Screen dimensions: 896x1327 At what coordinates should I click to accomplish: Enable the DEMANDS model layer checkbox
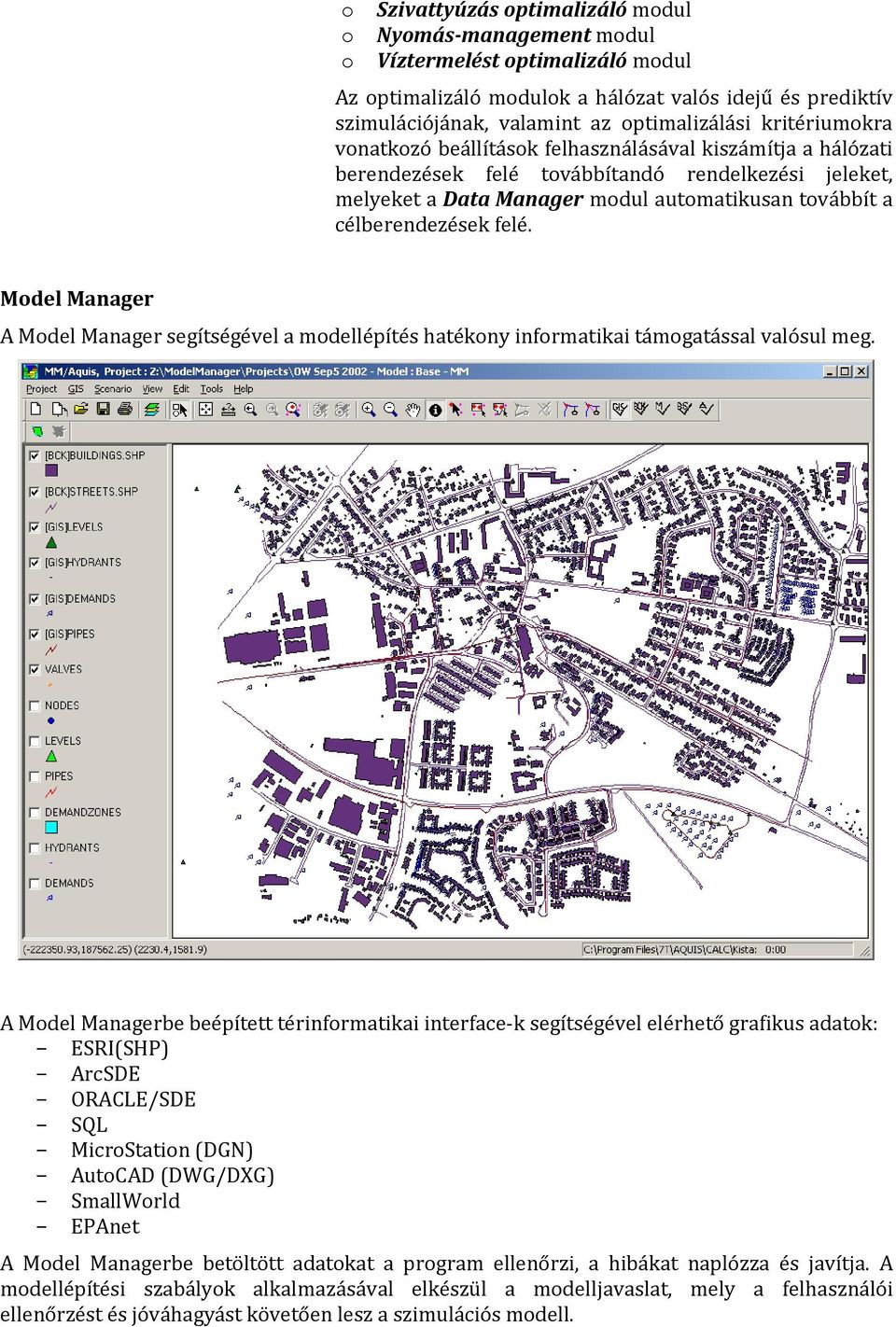pos(35,884)
